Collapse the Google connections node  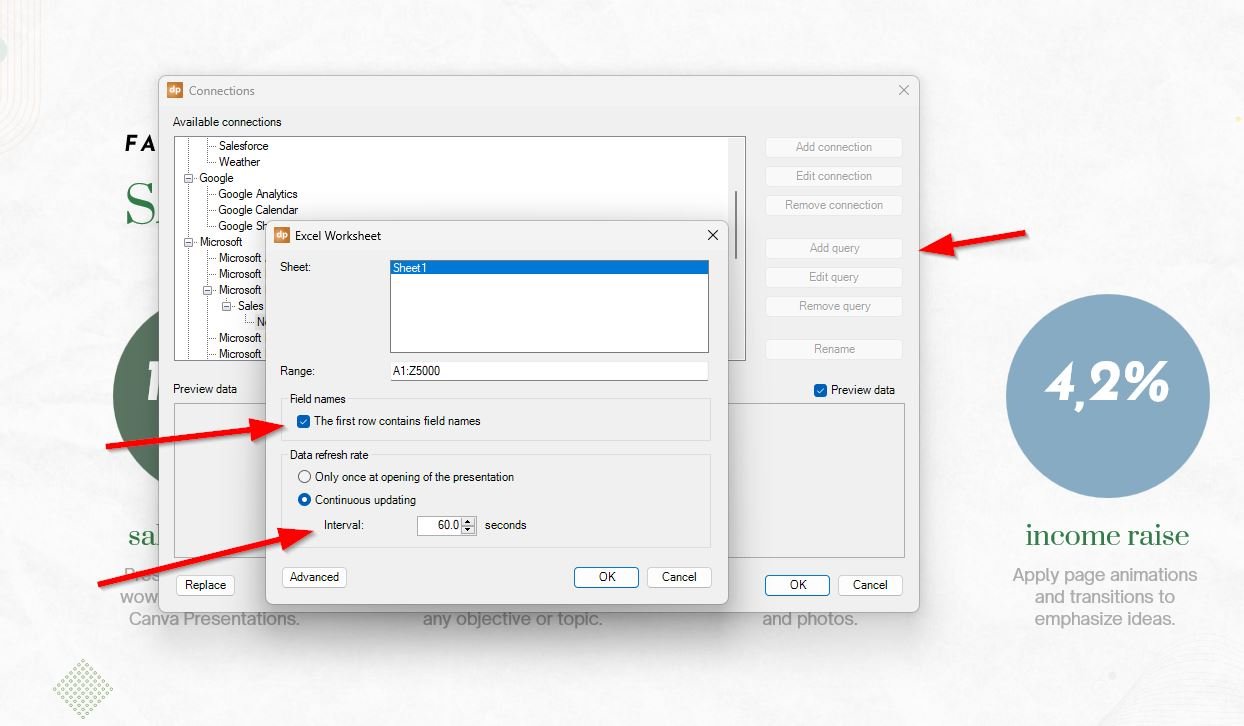tap(188, 178)
